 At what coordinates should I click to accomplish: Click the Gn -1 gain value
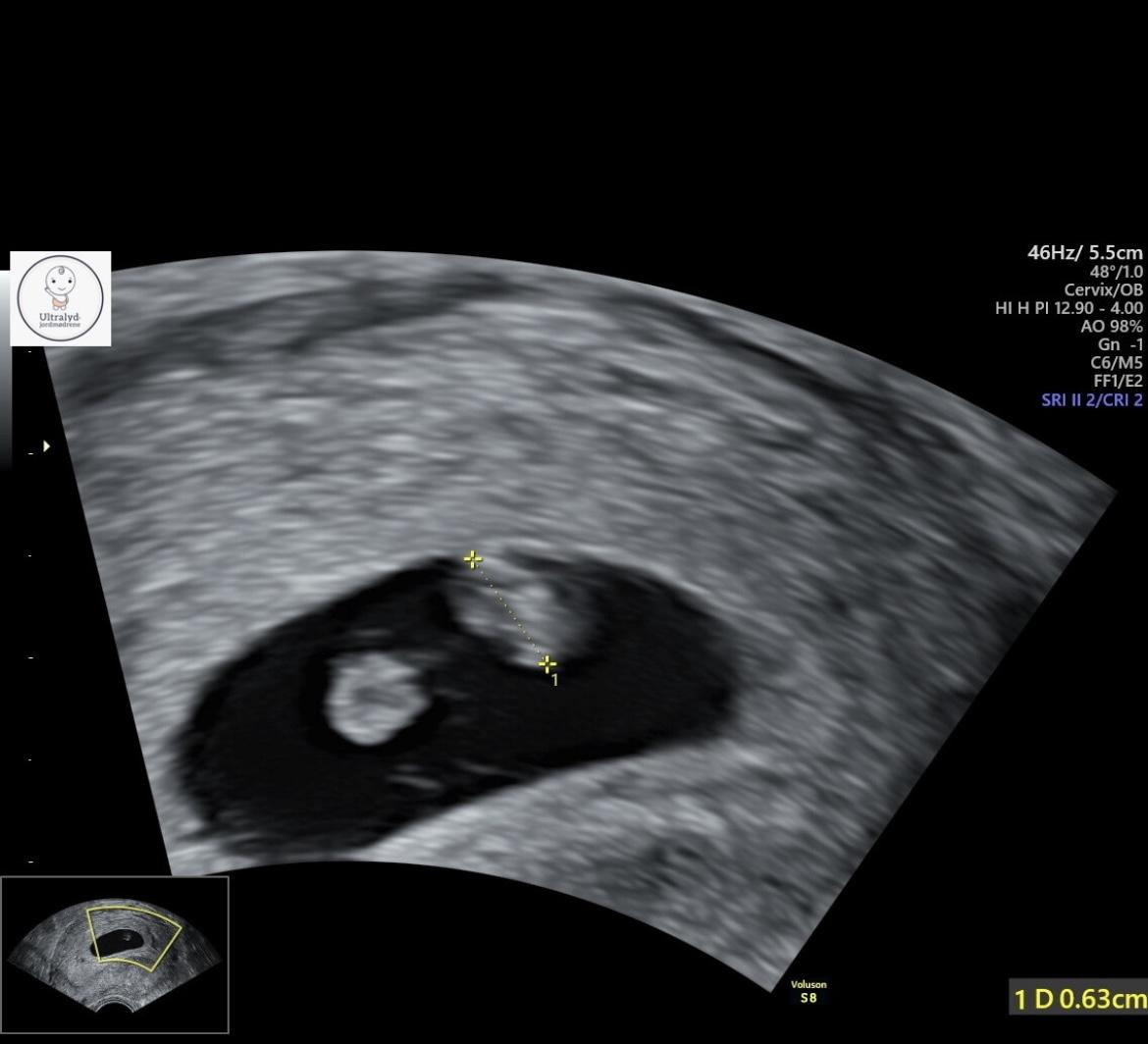point(1121,344)
